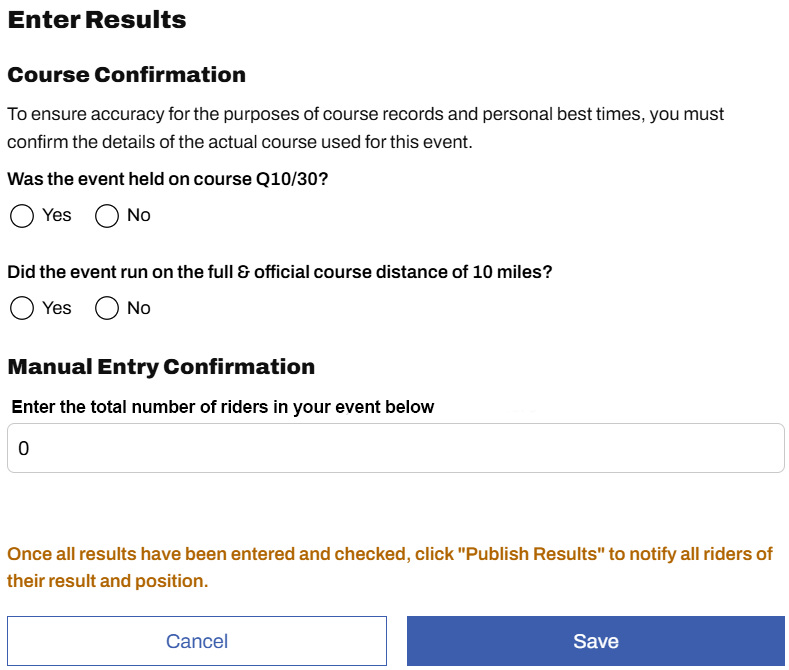Click the 0 value in the riders field
This screenshot has height=670, width=789.
point(24,449)
